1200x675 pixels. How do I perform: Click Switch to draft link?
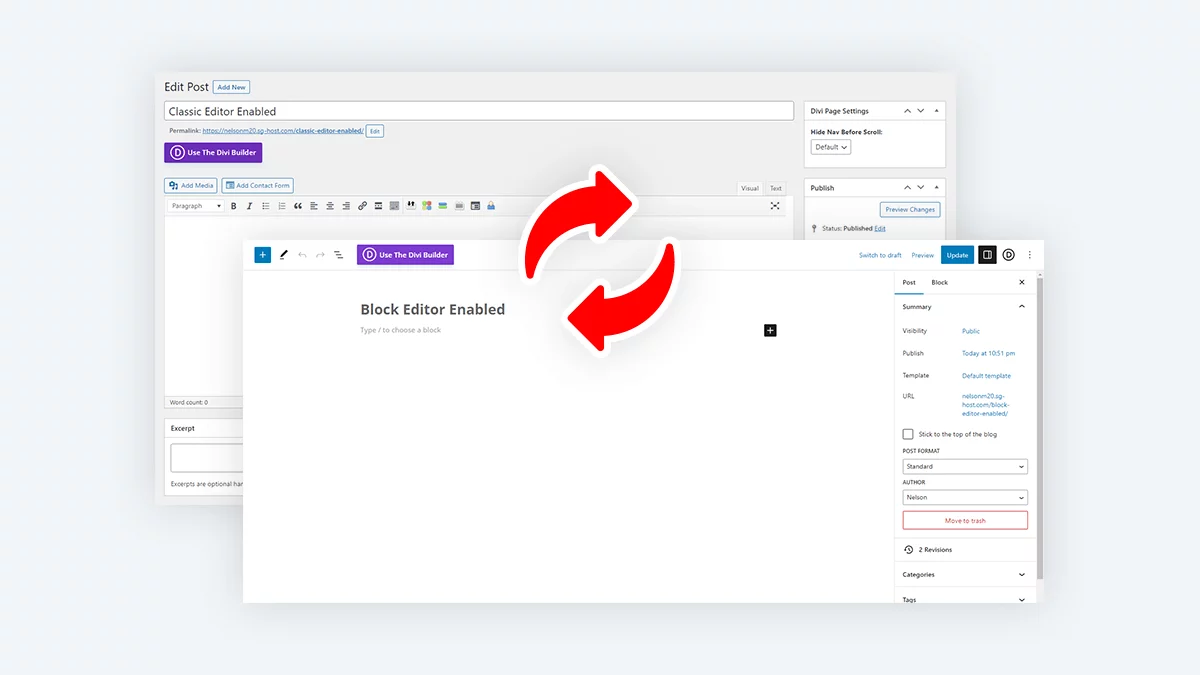[880, 255]
